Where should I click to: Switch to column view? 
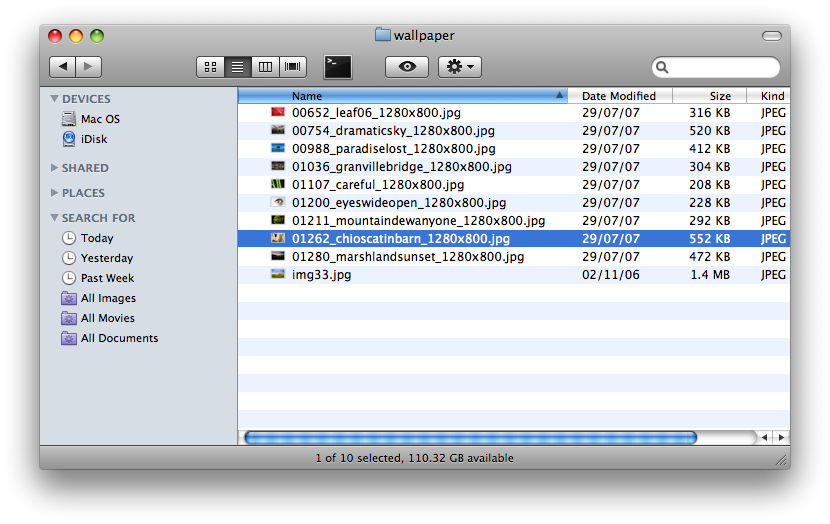coord(265,67)
